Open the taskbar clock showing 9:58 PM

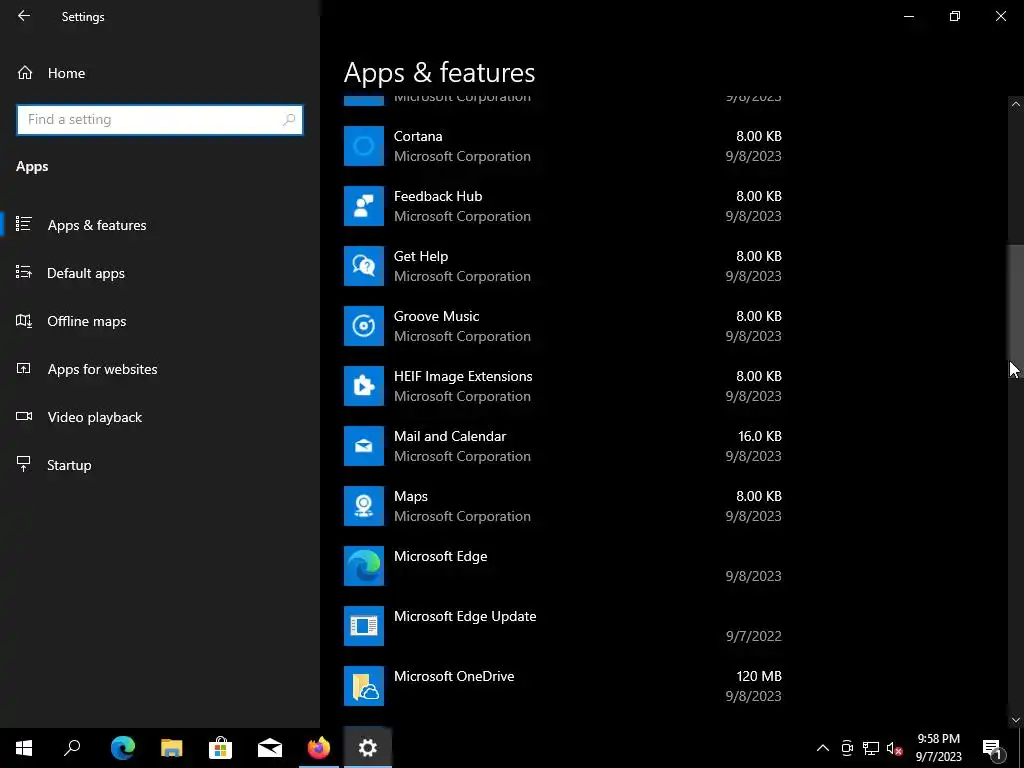(x=938, y=748)
